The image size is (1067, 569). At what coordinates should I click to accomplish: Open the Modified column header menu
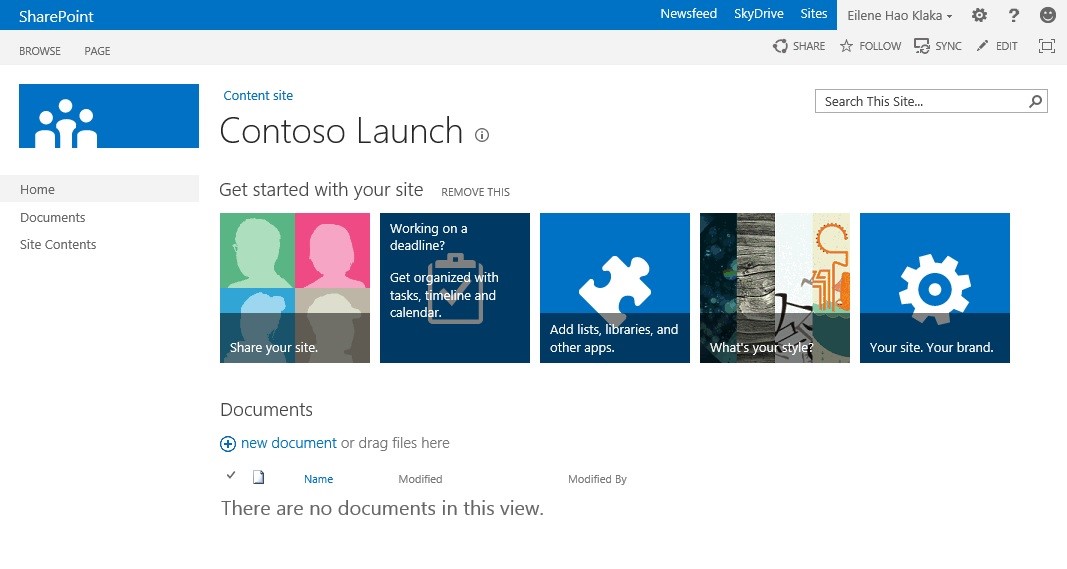tap(420, 479)
